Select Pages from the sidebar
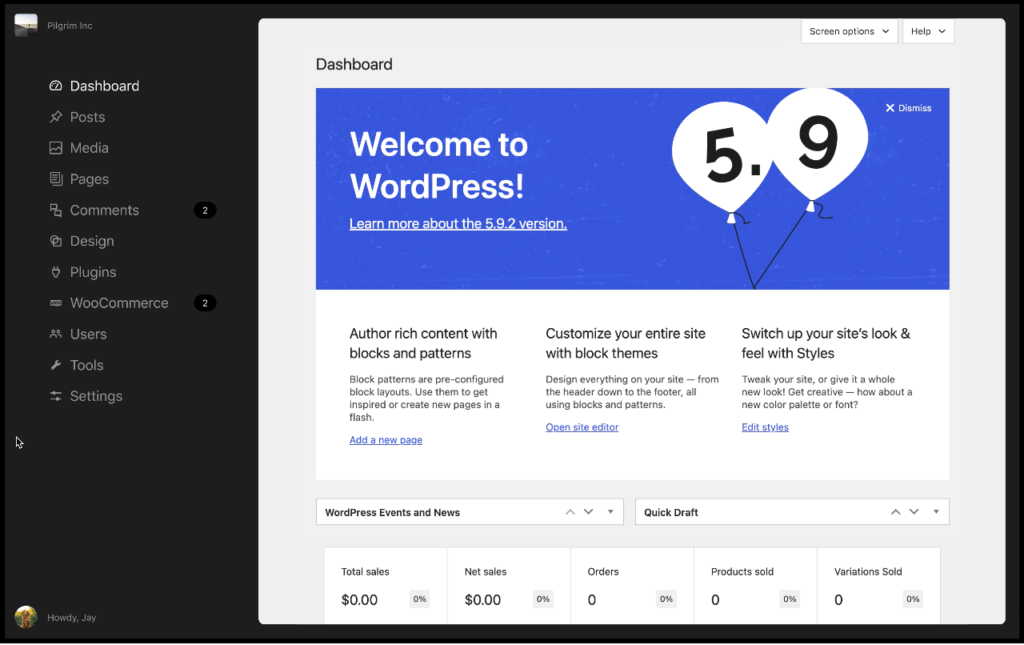 (x=89, y=179)
